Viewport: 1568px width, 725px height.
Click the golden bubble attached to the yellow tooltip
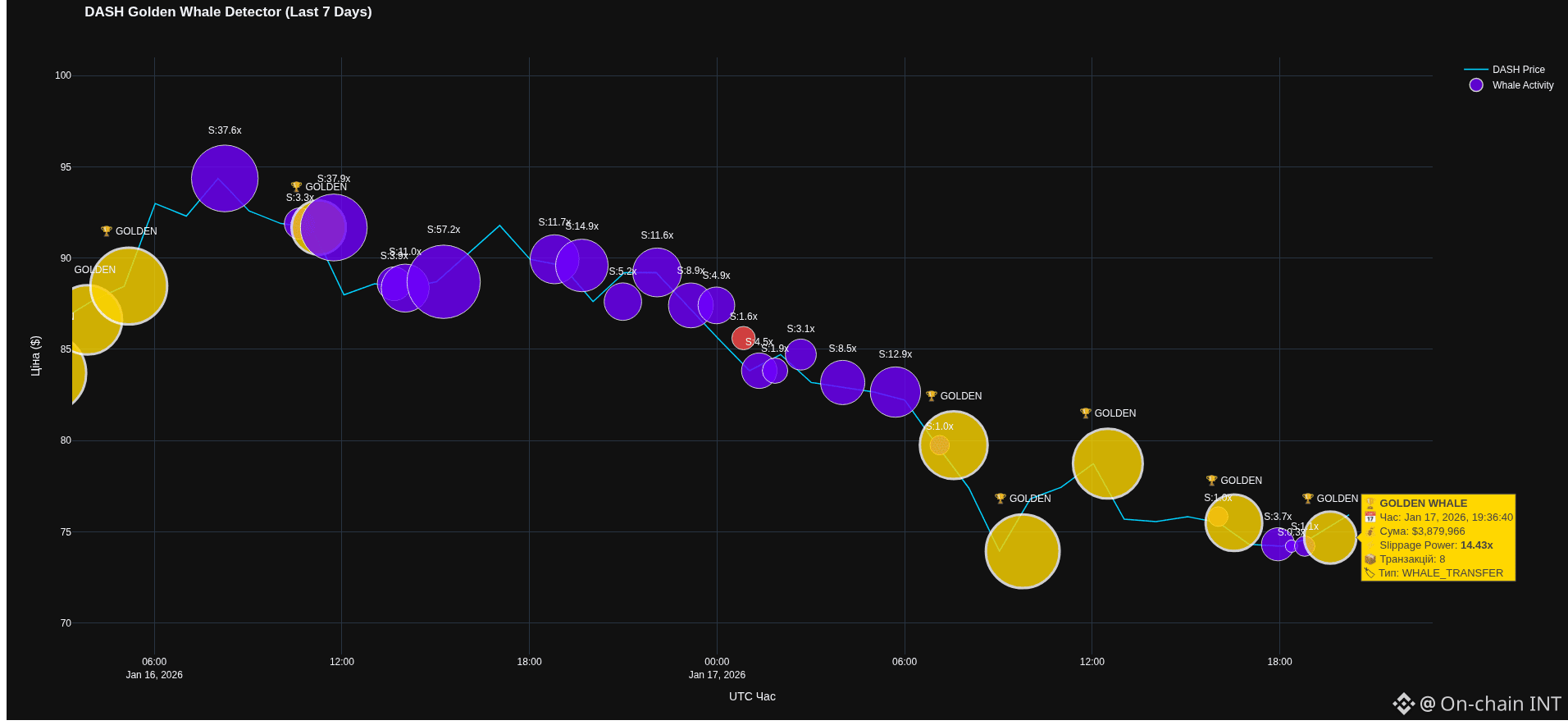pos(1330,537)
